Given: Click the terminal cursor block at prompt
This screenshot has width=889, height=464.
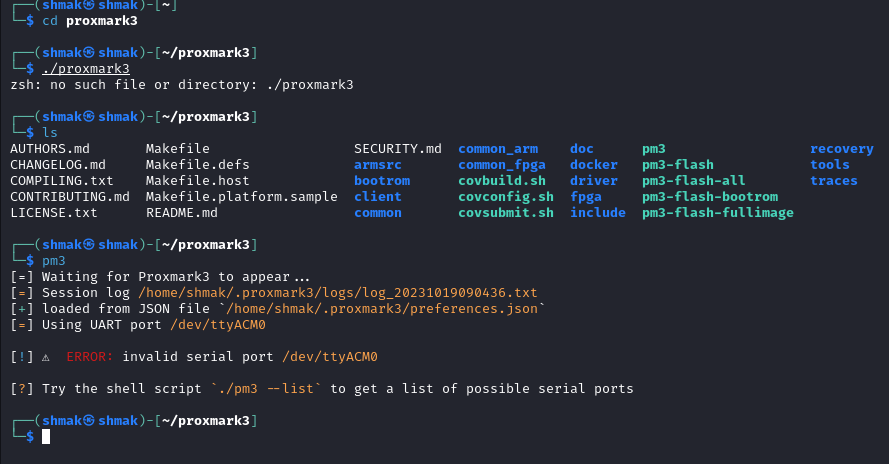Looking at the screenshot, I should [x=46, y=436].
